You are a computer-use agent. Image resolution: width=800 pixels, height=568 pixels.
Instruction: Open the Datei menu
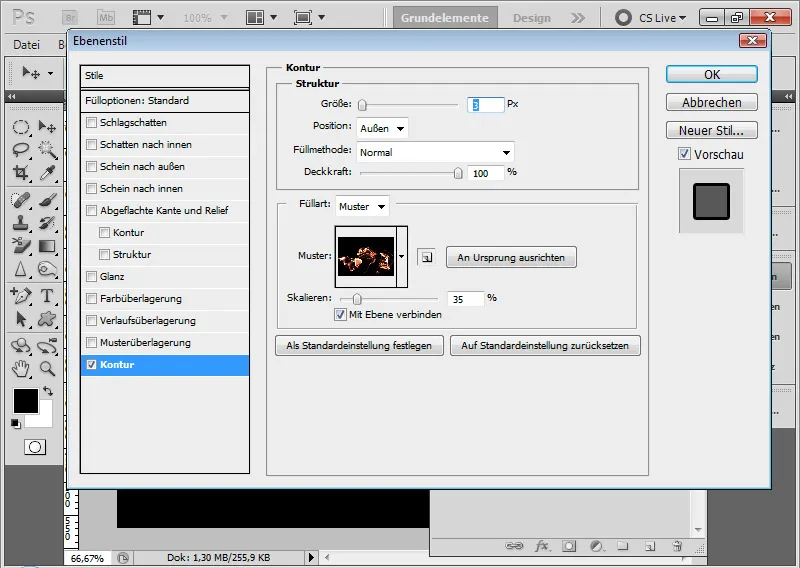click(27, 45)
